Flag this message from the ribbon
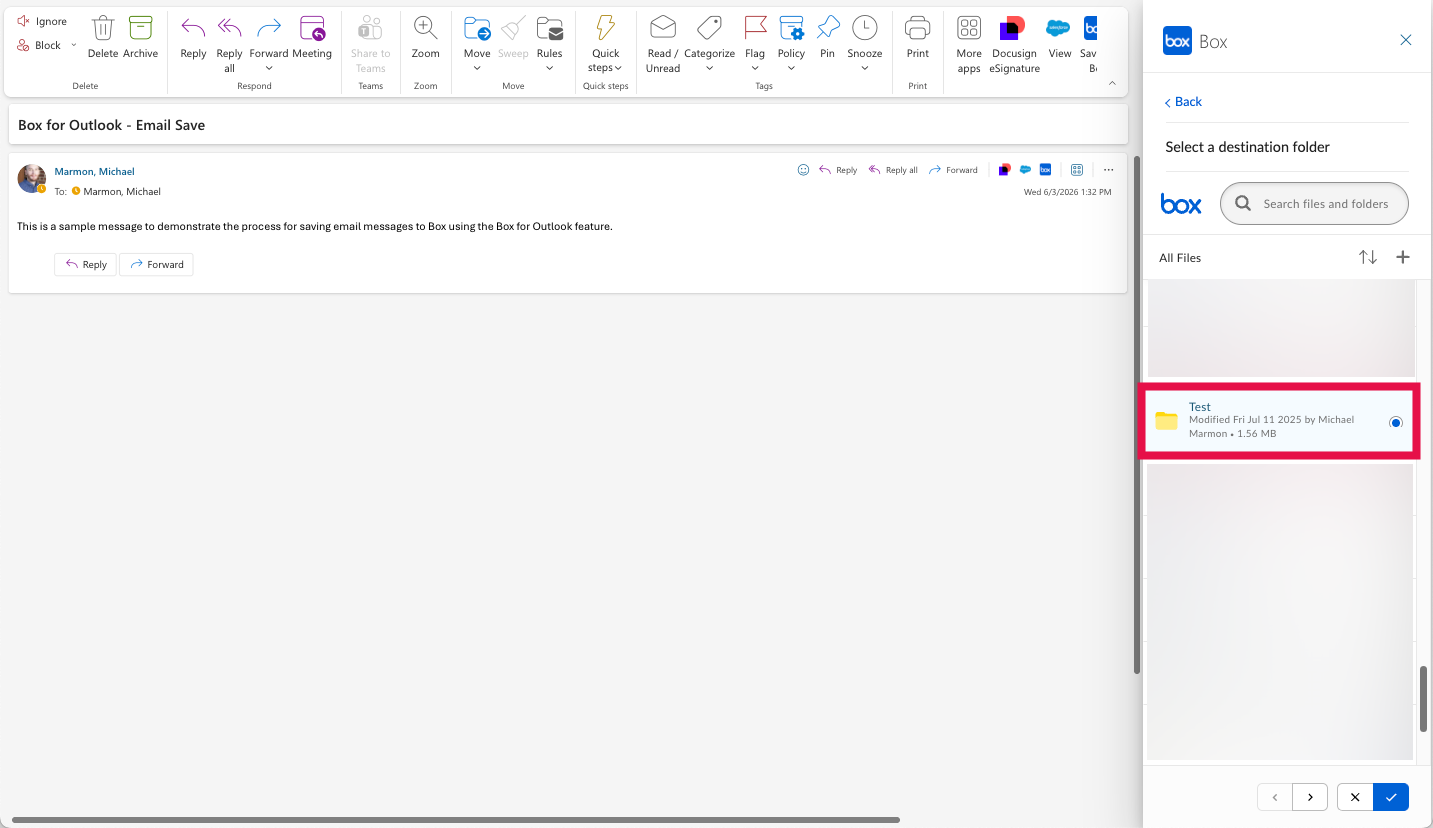 tap(755, 36)
